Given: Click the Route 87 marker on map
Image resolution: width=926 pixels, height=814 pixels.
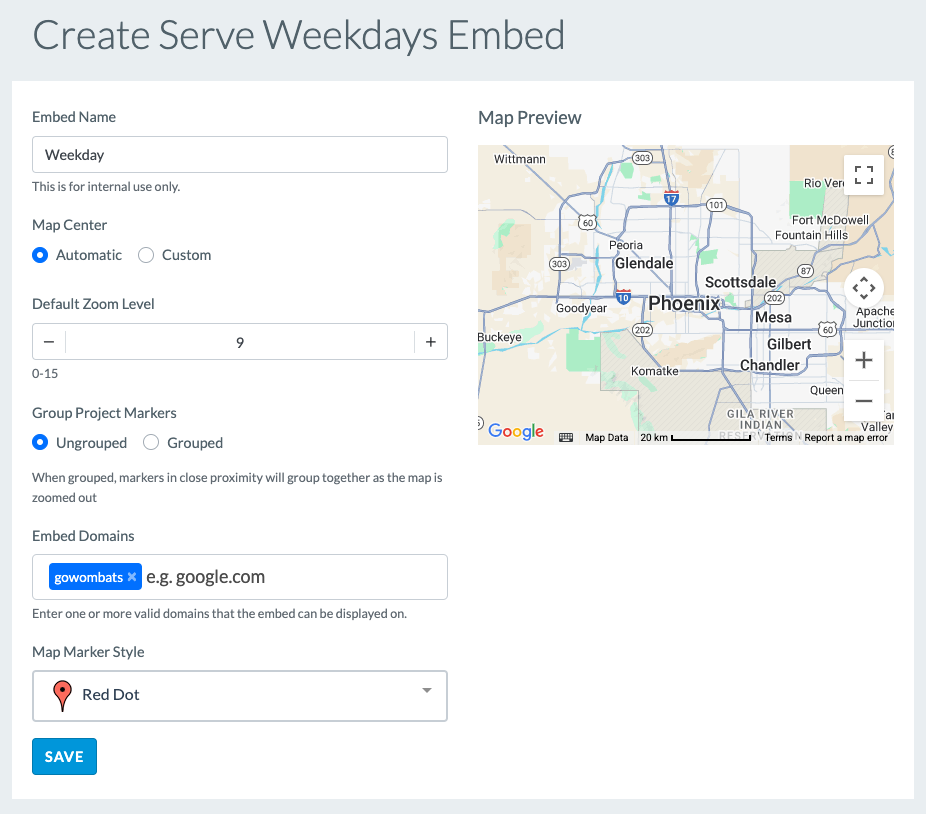Looking at the screenshot, I should click(806, 271).
